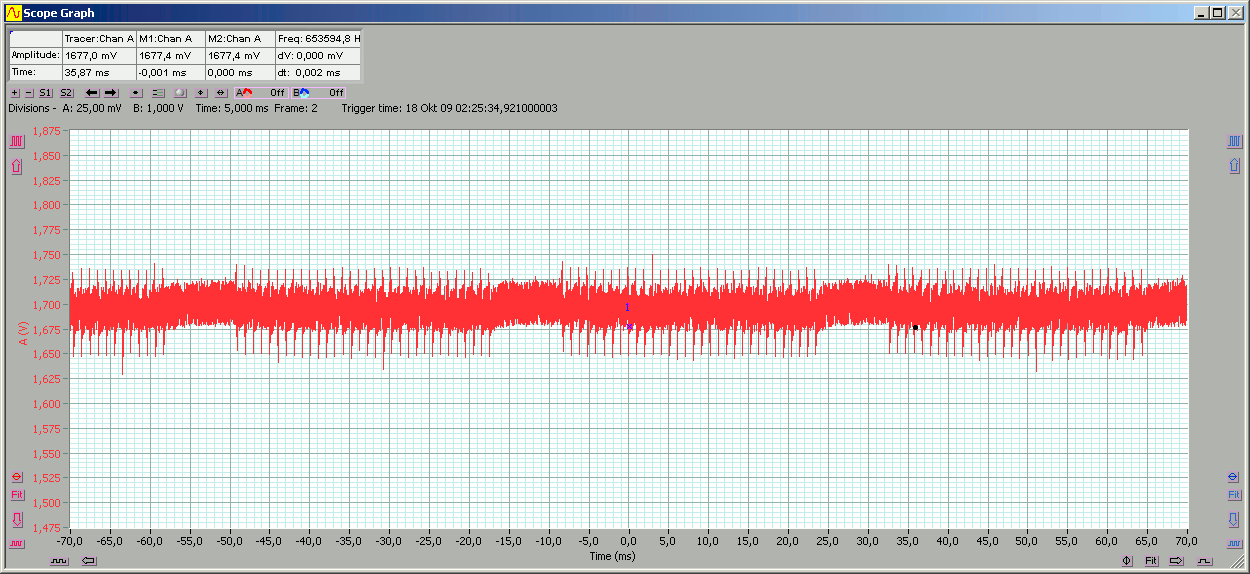The image size is (1250, 574).
Task: Toggle the channel B Off control
Action: point(318,92)
